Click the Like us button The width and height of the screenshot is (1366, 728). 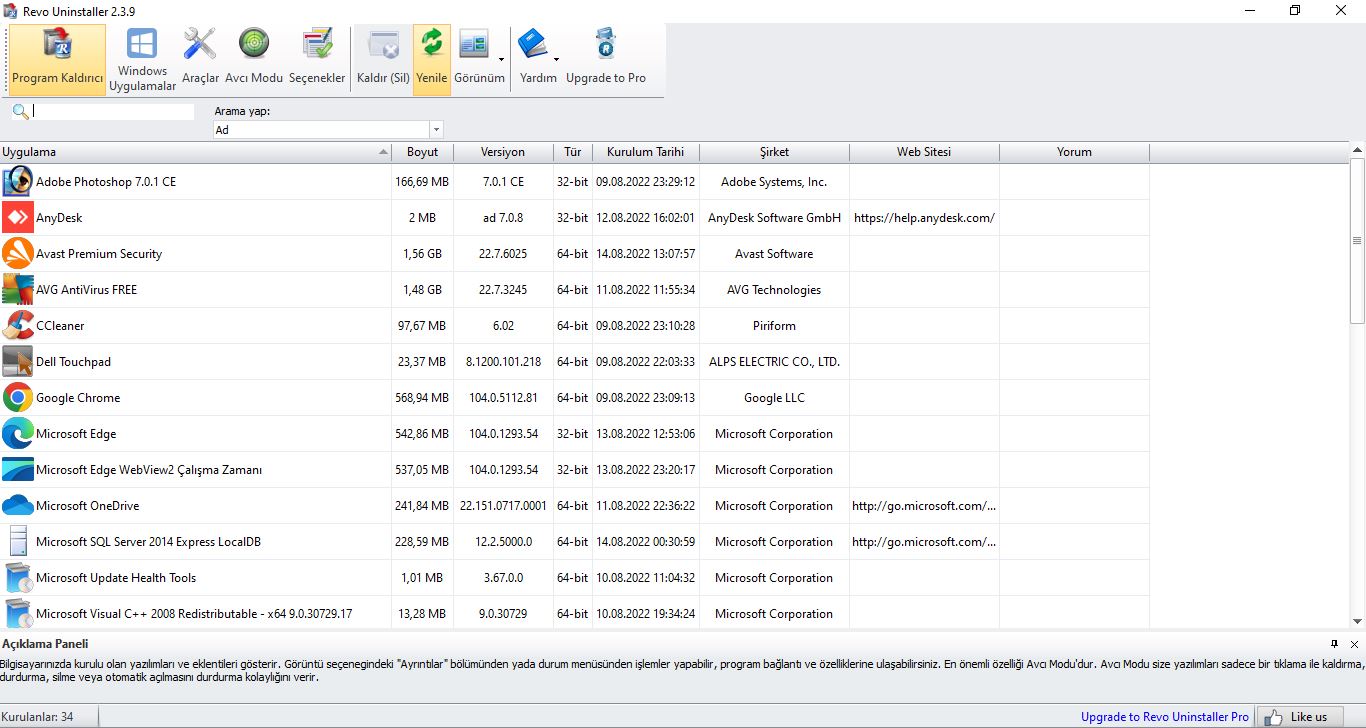point(1299,716)
